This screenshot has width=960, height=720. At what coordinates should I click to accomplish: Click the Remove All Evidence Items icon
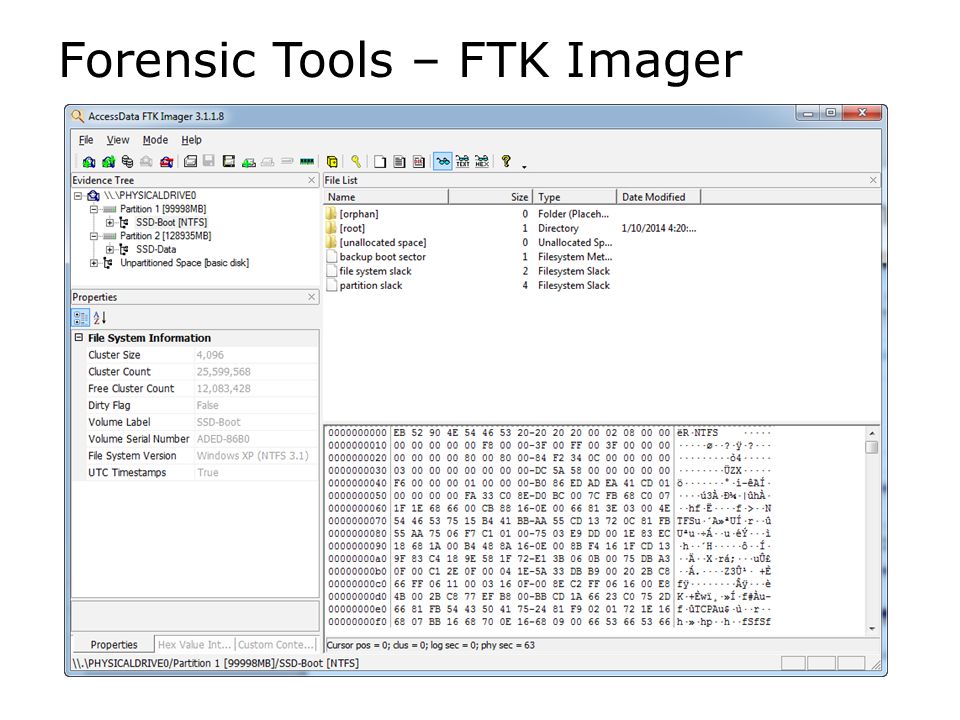tap(167, 162)
